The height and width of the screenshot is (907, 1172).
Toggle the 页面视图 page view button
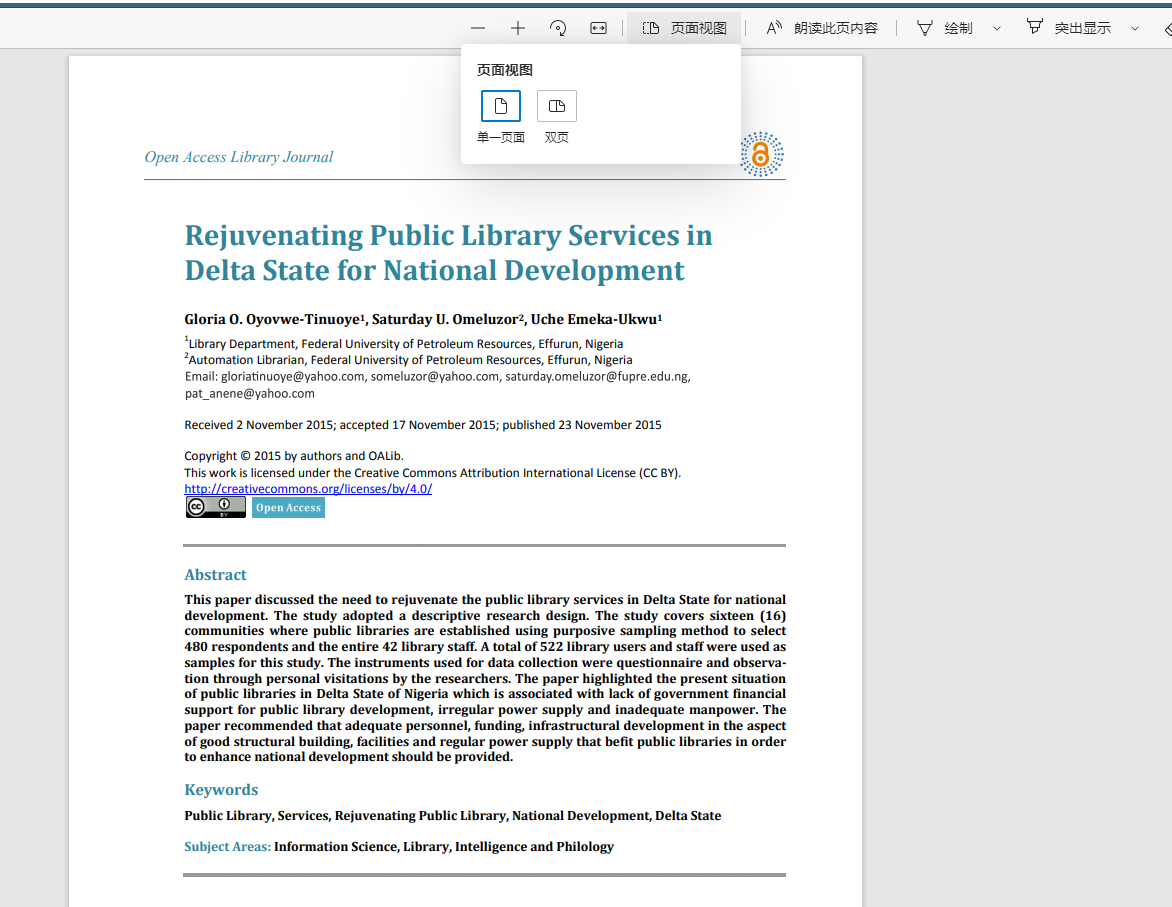click(x=684, y=28)
